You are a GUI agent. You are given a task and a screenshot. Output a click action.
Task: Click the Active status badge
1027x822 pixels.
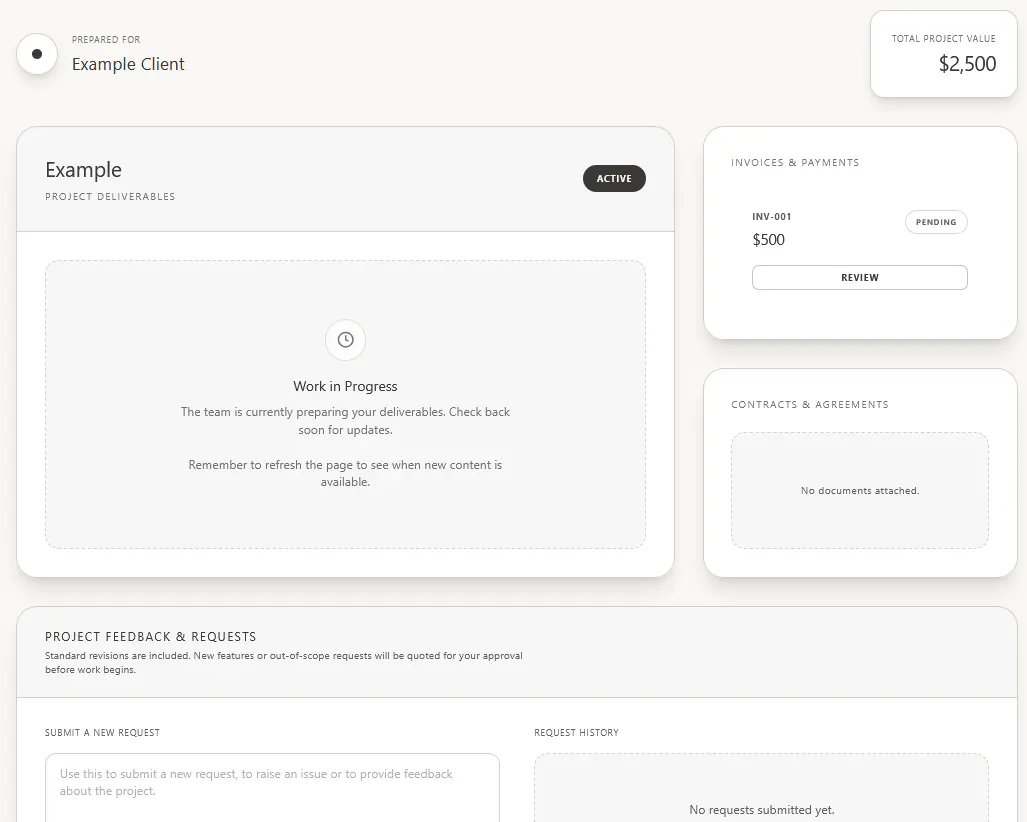[x=614, y=178]
